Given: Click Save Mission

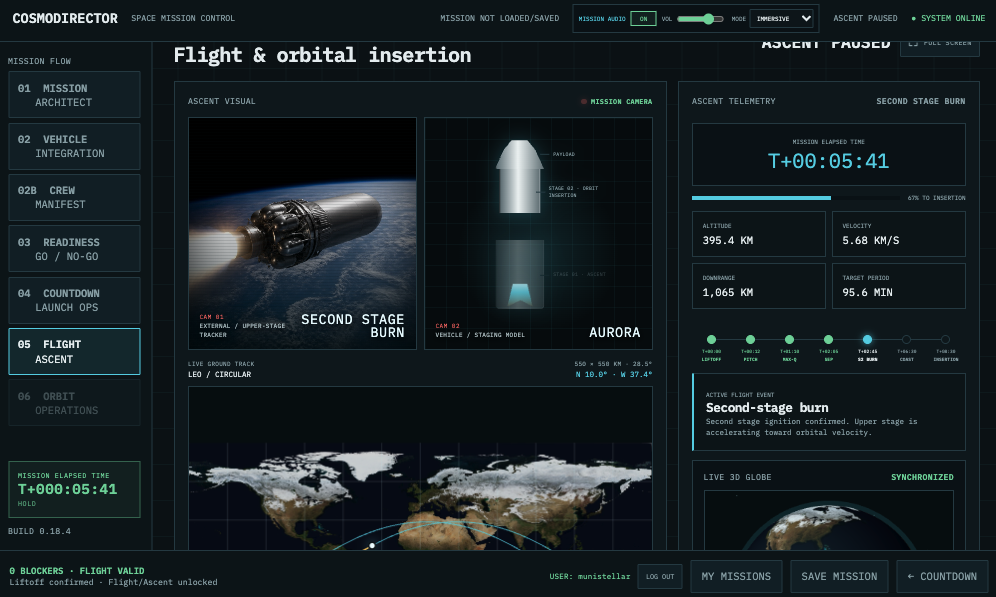Looking at the screenshot, I should click(x=839, y=577).
